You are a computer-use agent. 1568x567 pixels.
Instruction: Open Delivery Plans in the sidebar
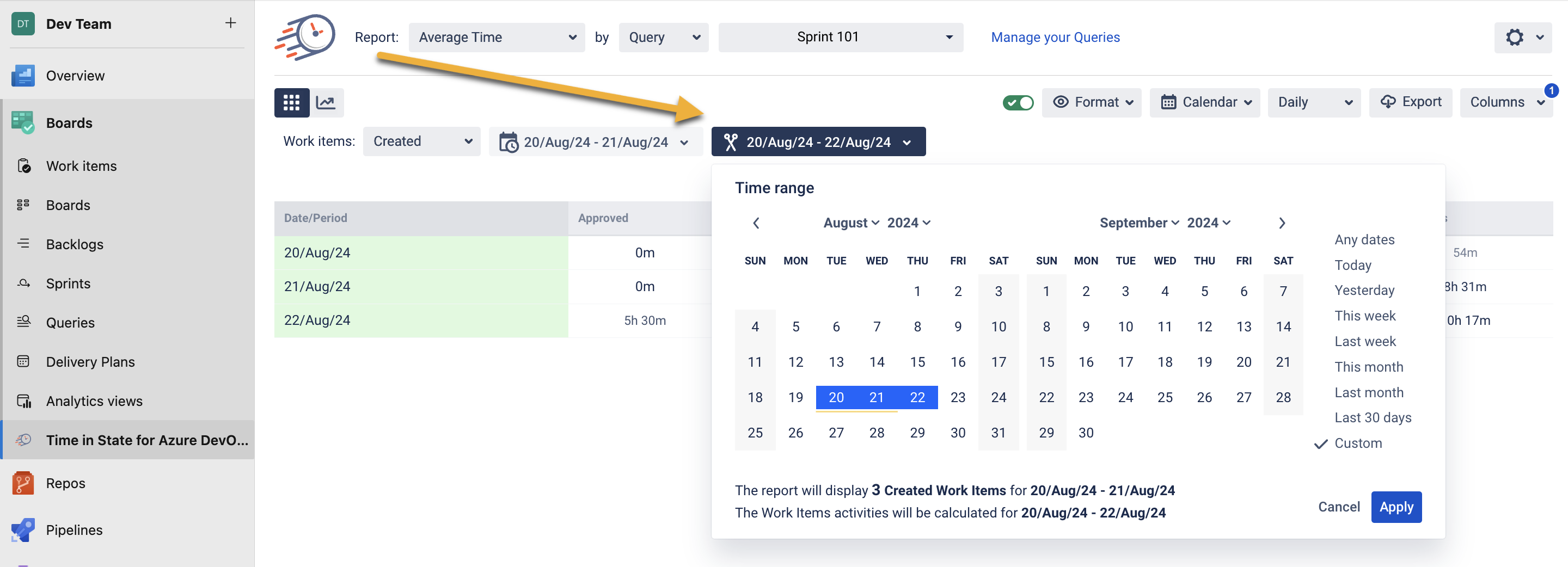[90, 362]
